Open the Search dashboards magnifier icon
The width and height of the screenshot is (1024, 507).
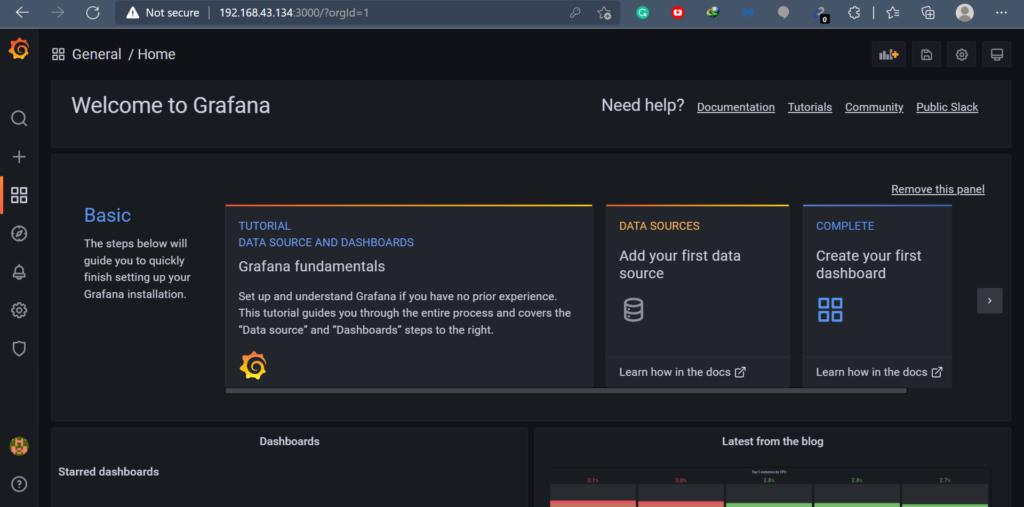tap(19, 118)
